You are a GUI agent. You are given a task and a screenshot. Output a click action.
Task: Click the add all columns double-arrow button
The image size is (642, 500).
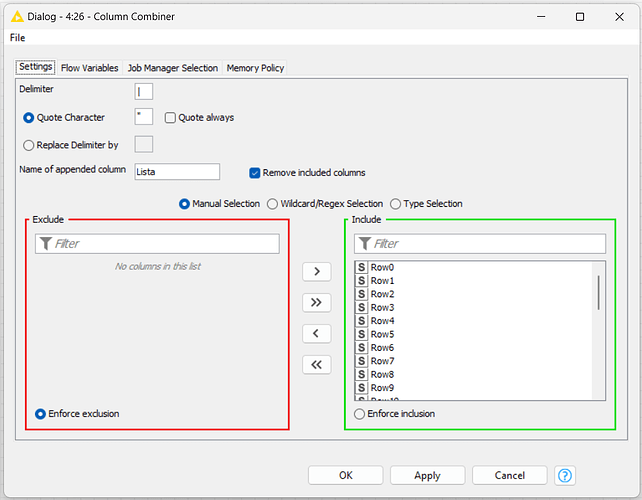click(x=316, y=303)
